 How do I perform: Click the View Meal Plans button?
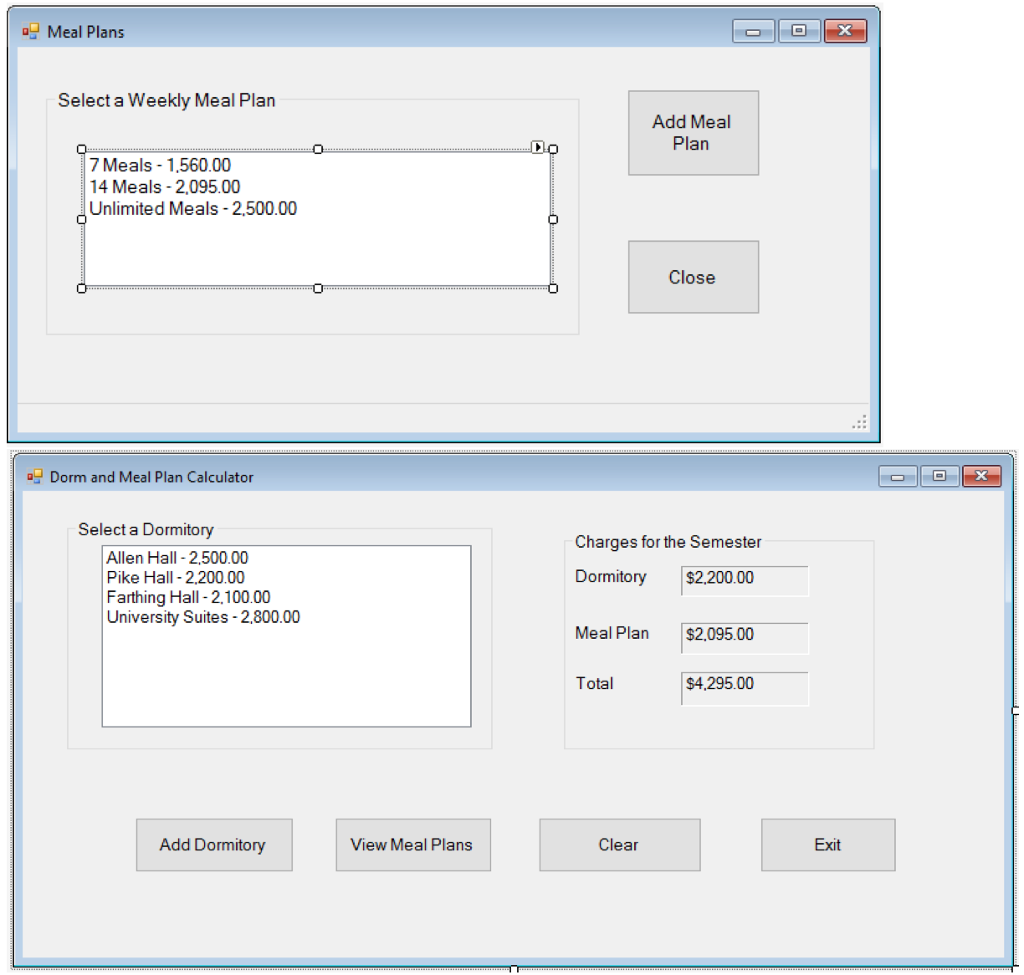413,844
